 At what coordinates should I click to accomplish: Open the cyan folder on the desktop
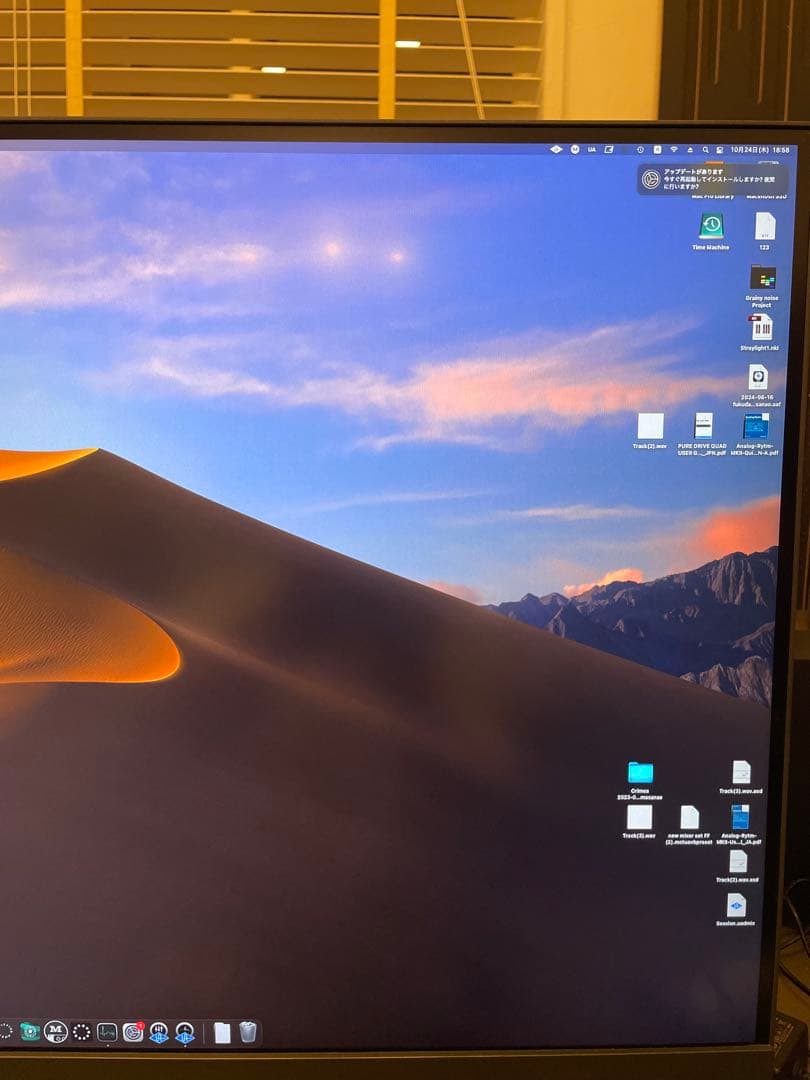click(640, 772)
